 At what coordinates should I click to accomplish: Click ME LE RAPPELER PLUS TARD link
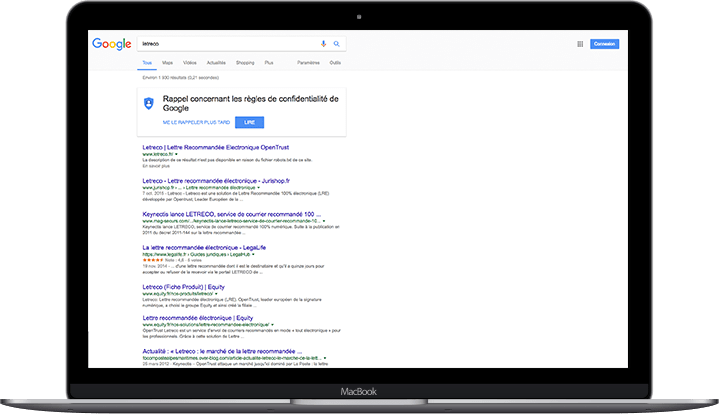(196, 122)
